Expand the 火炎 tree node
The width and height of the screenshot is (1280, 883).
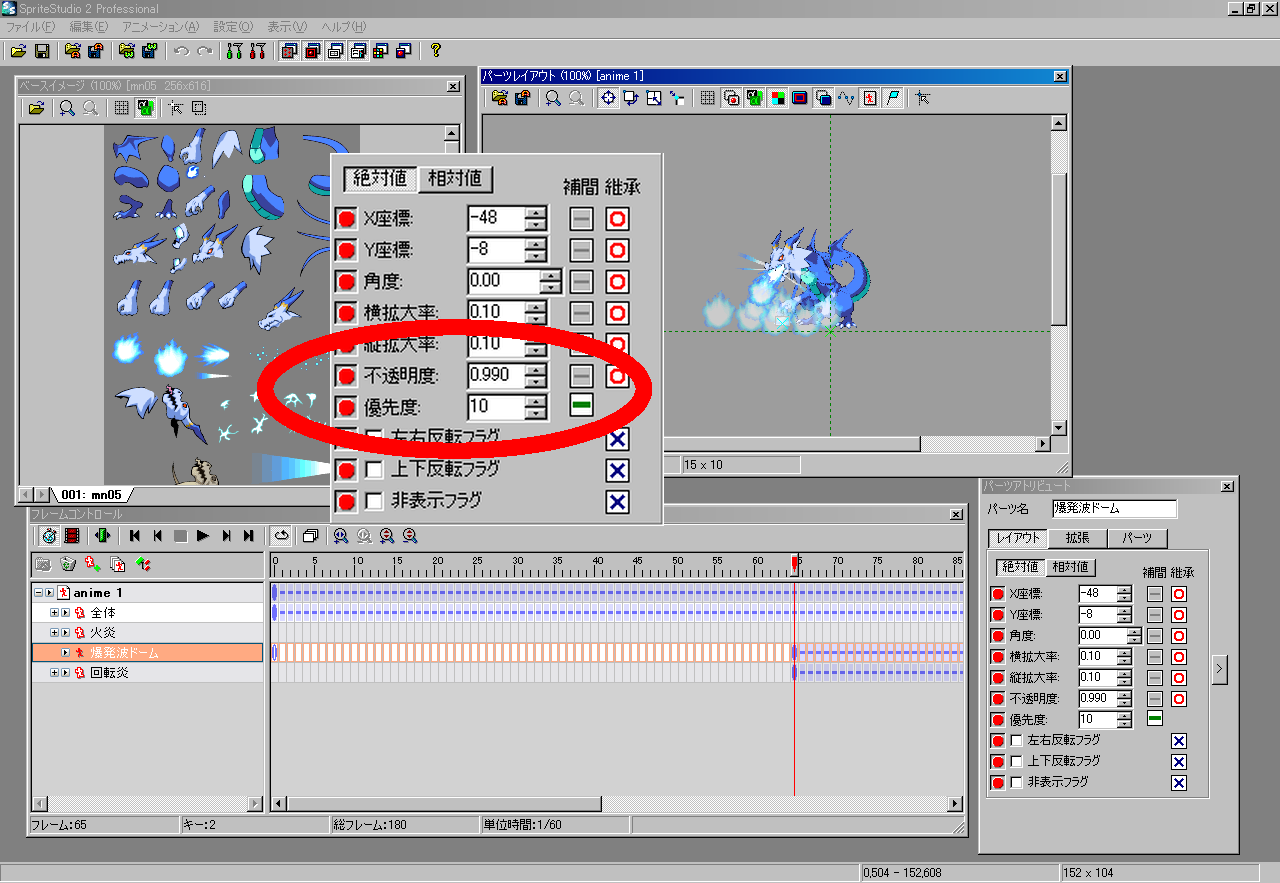coord(55,632)
